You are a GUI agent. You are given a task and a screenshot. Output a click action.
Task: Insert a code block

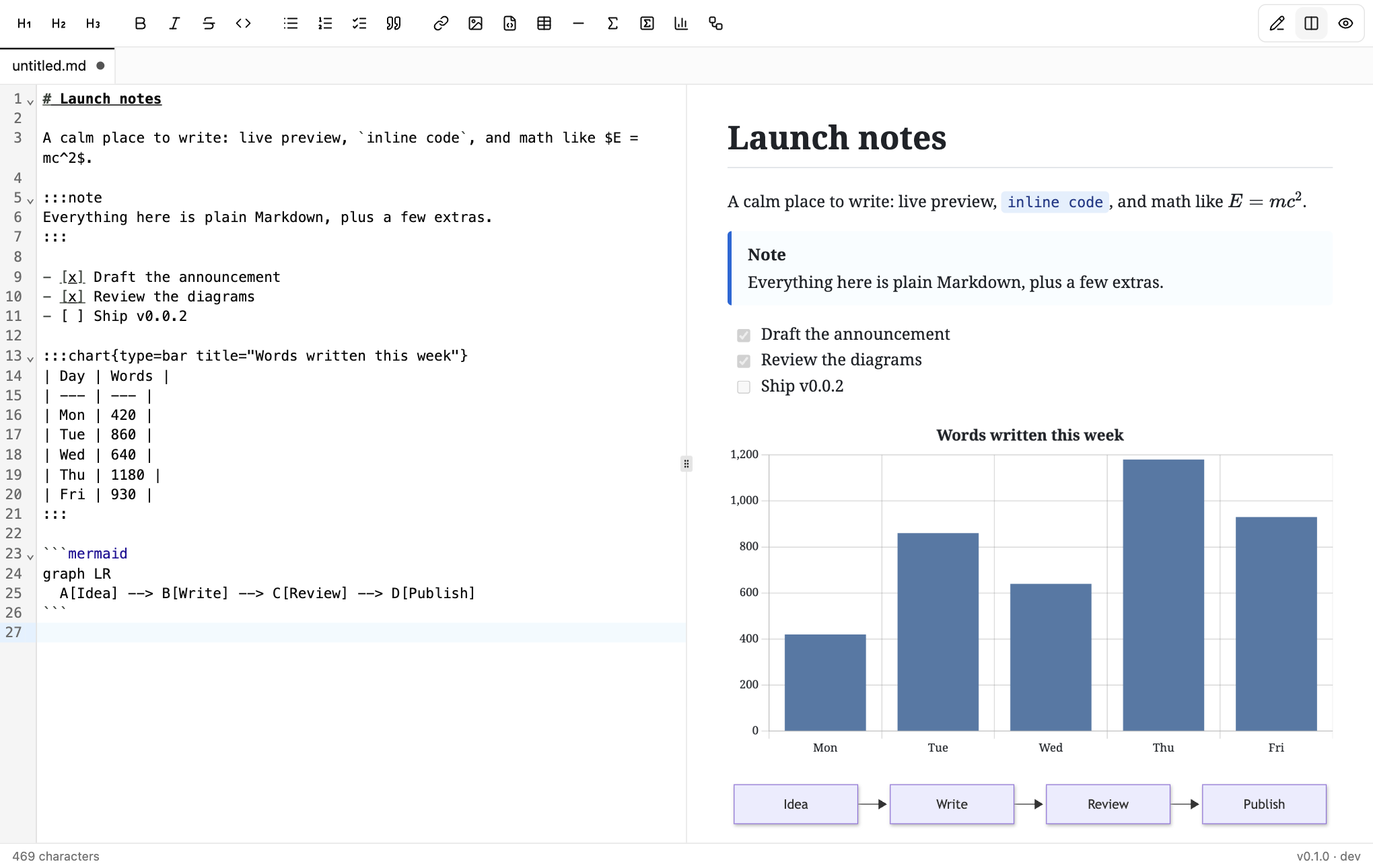pos(509,24)
